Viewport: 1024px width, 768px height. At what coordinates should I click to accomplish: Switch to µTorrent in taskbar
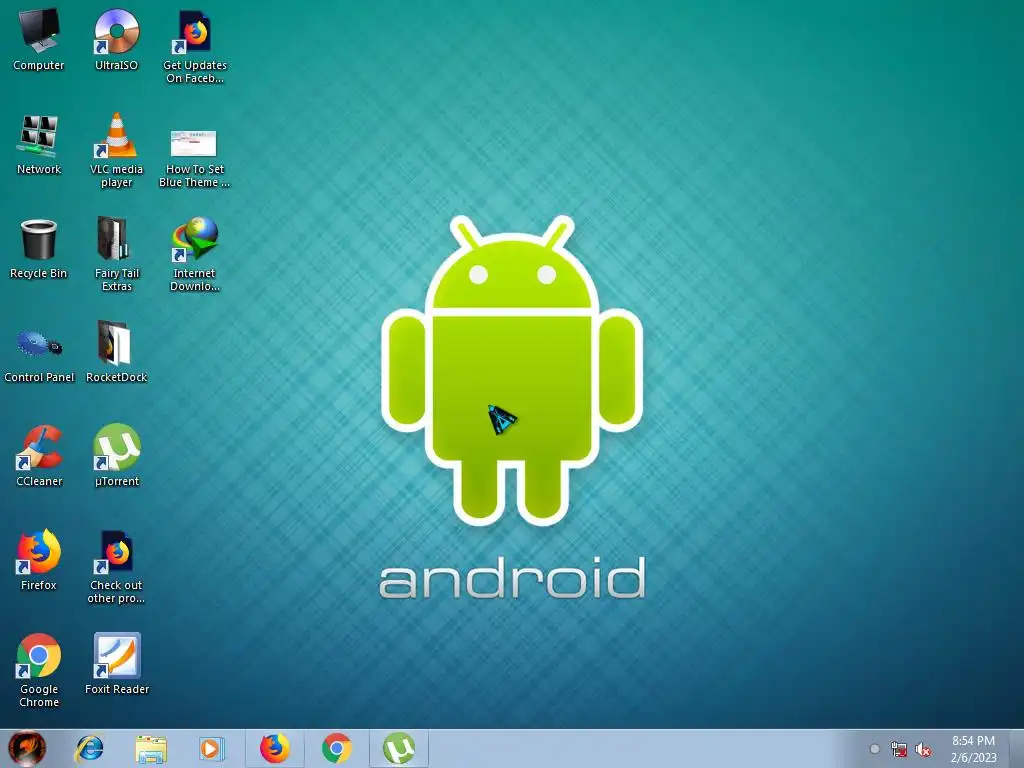point(399,748)
